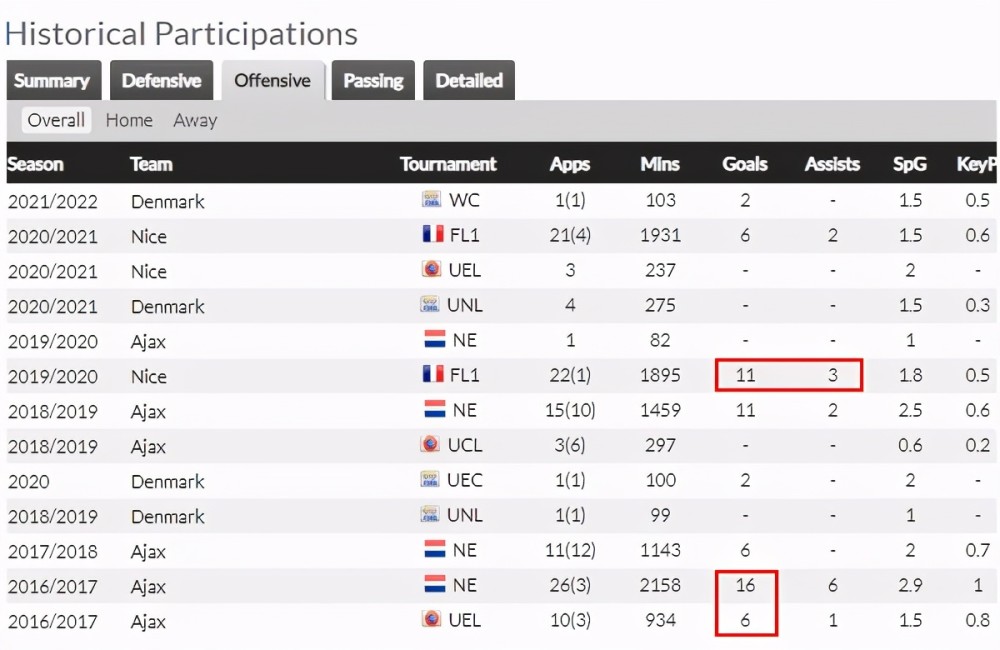Viewport: 1000px width, 650px height.
Task: Sort by the Mins column header
Action: tap(660, 164)
